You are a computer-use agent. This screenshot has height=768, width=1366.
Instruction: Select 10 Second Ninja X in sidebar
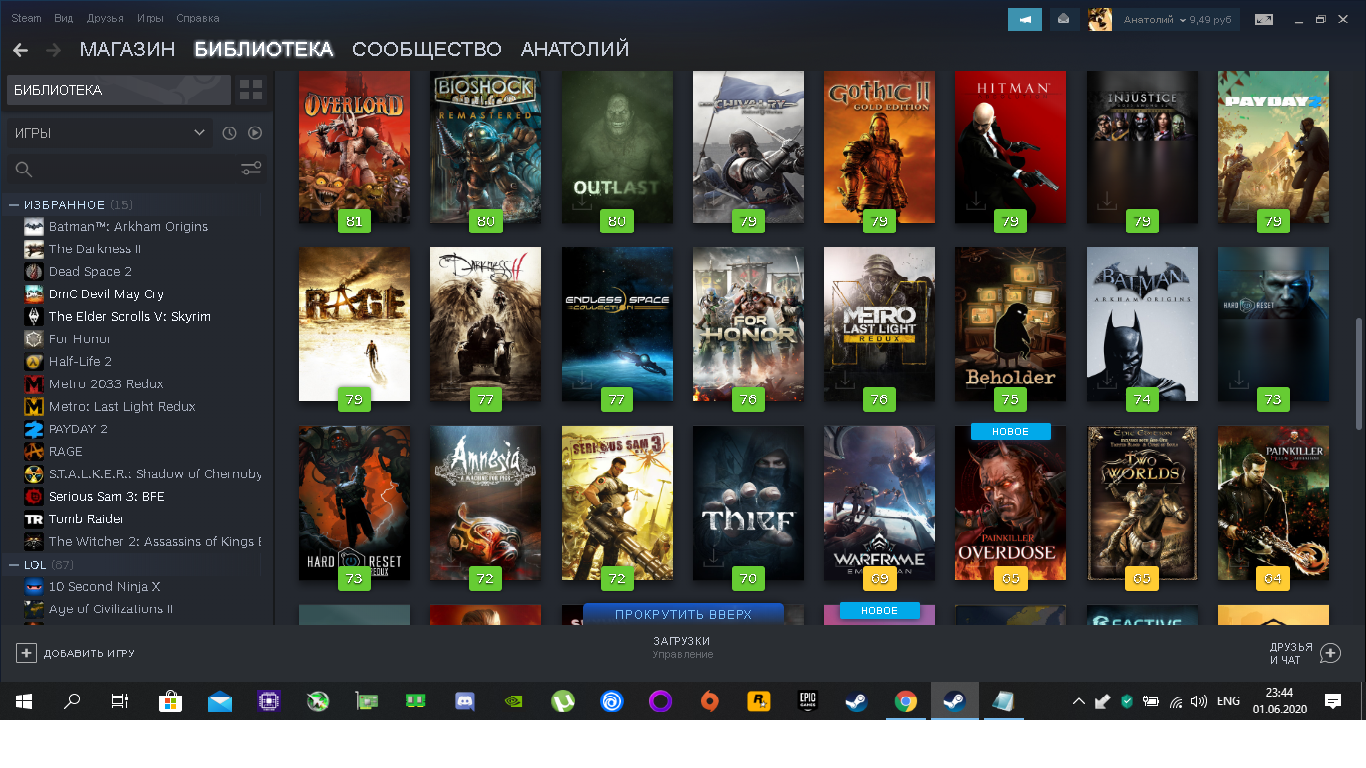pyautogui.click(x=105, y=587)
